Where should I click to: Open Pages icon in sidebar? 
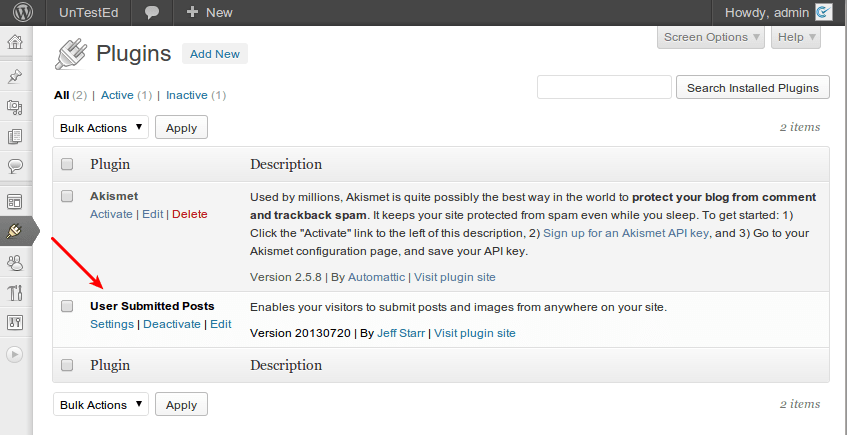click(x=15, y=136)
